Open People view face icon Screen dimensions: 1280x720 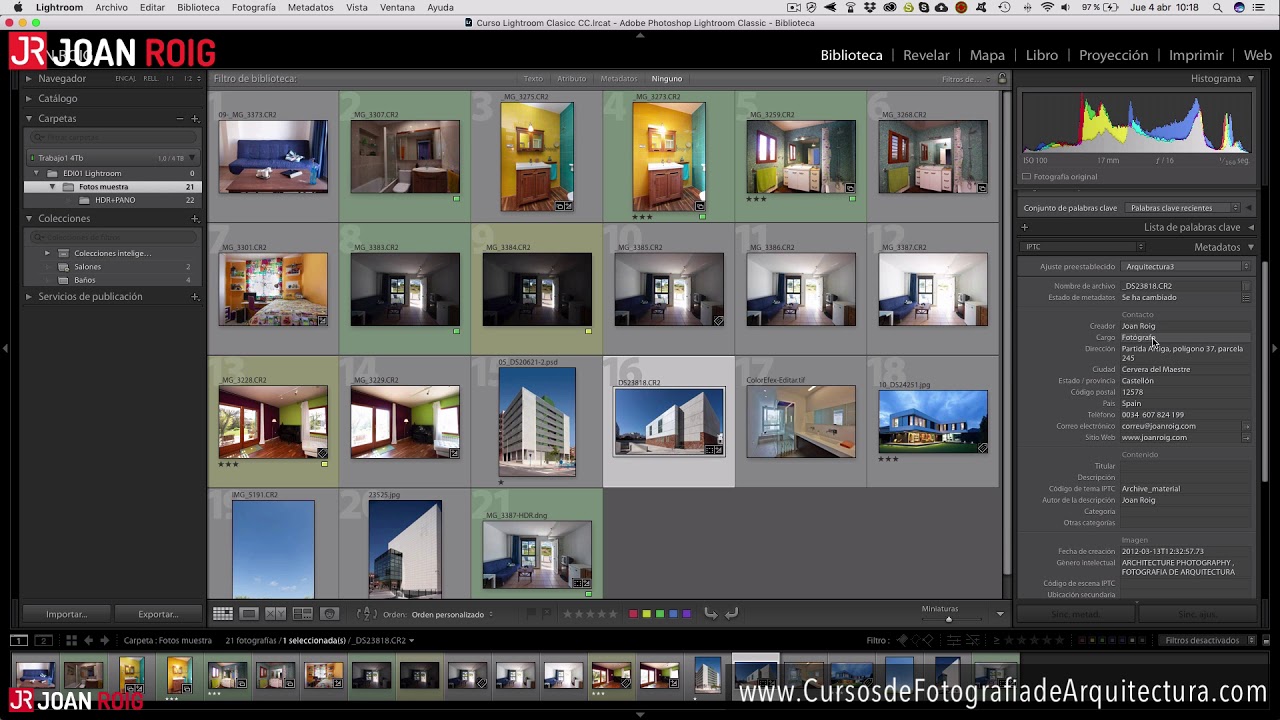pyautogui.click(x=329, y=614)
